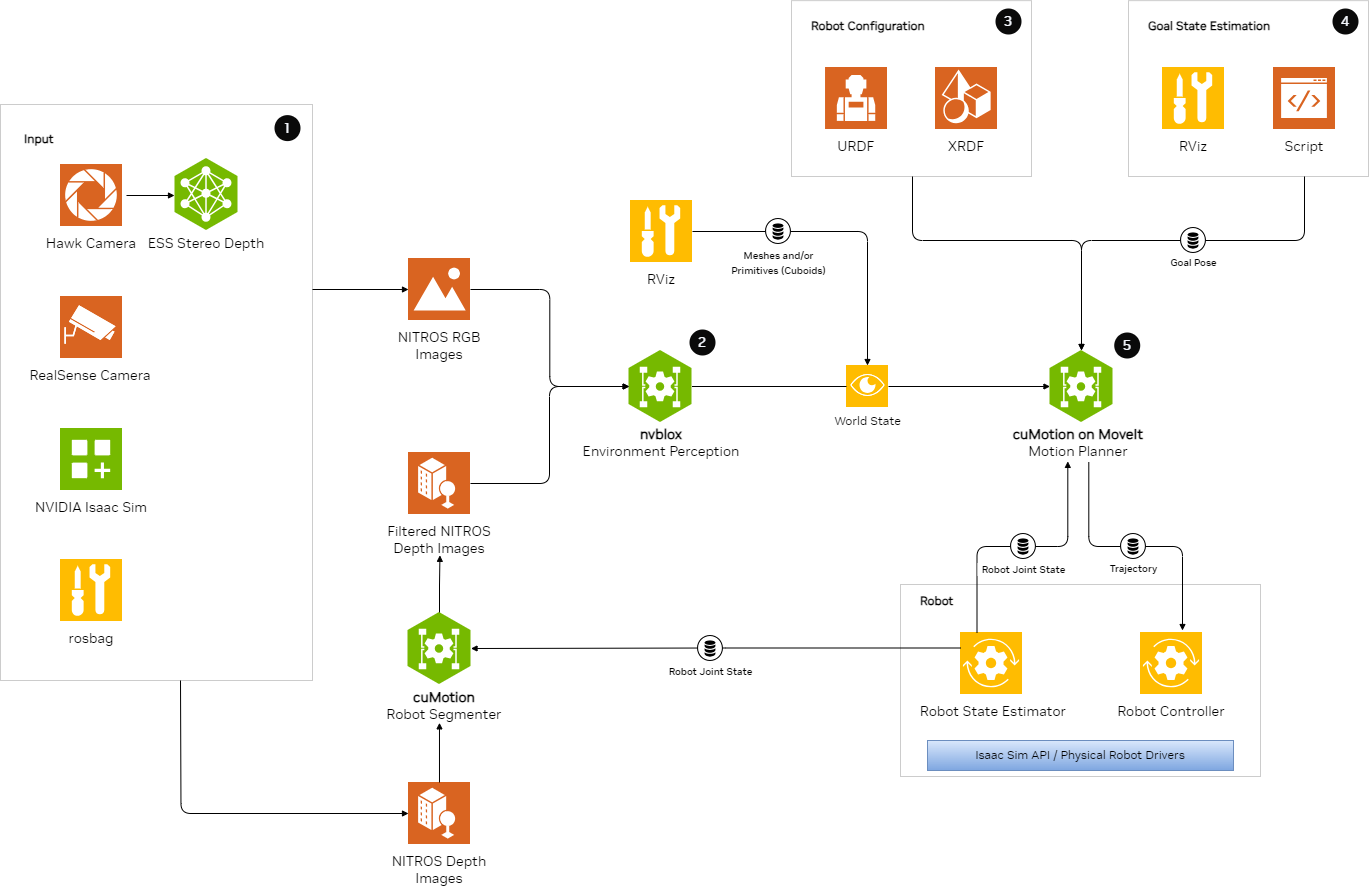Click the ESS Stereo Depth node icon
Viewport: 1371px width, 888px height.
coord(206,194)
